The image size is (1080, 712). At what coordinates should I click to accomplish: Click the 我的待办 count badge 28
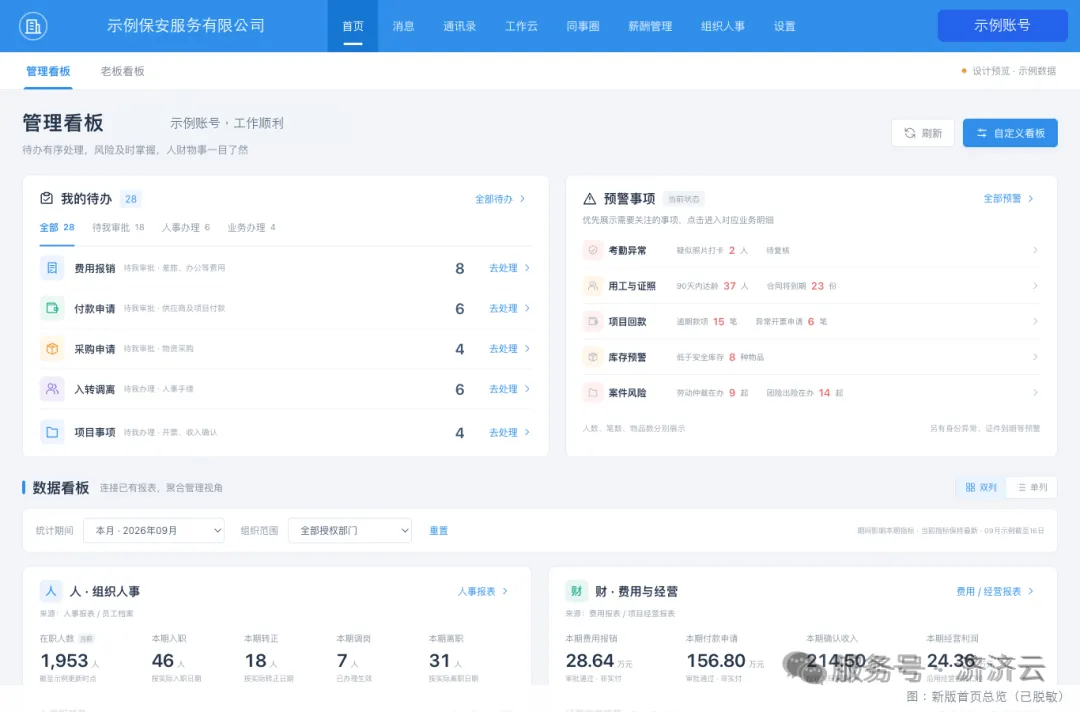pos(131,199)
